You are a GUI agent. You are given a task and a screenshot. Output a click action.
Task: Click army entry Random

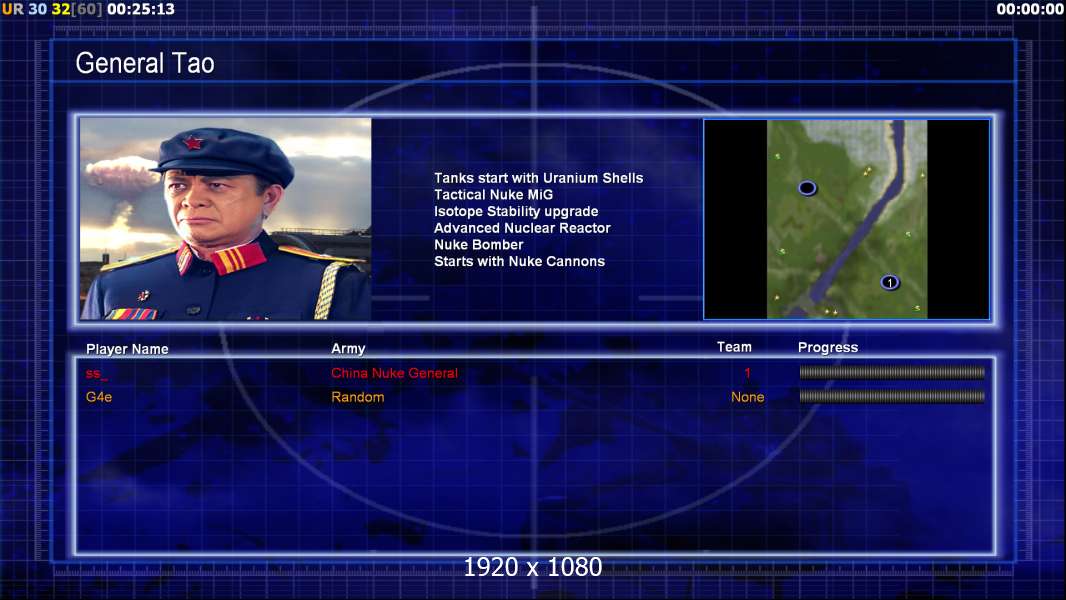pyautogui.click(x=358, y=397)
